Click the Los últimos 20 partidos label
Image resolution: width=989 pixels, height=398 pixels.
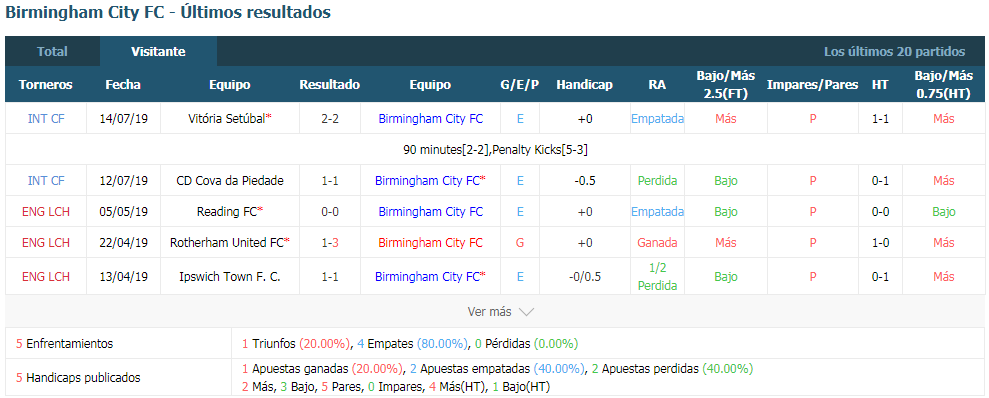point(894,52)
